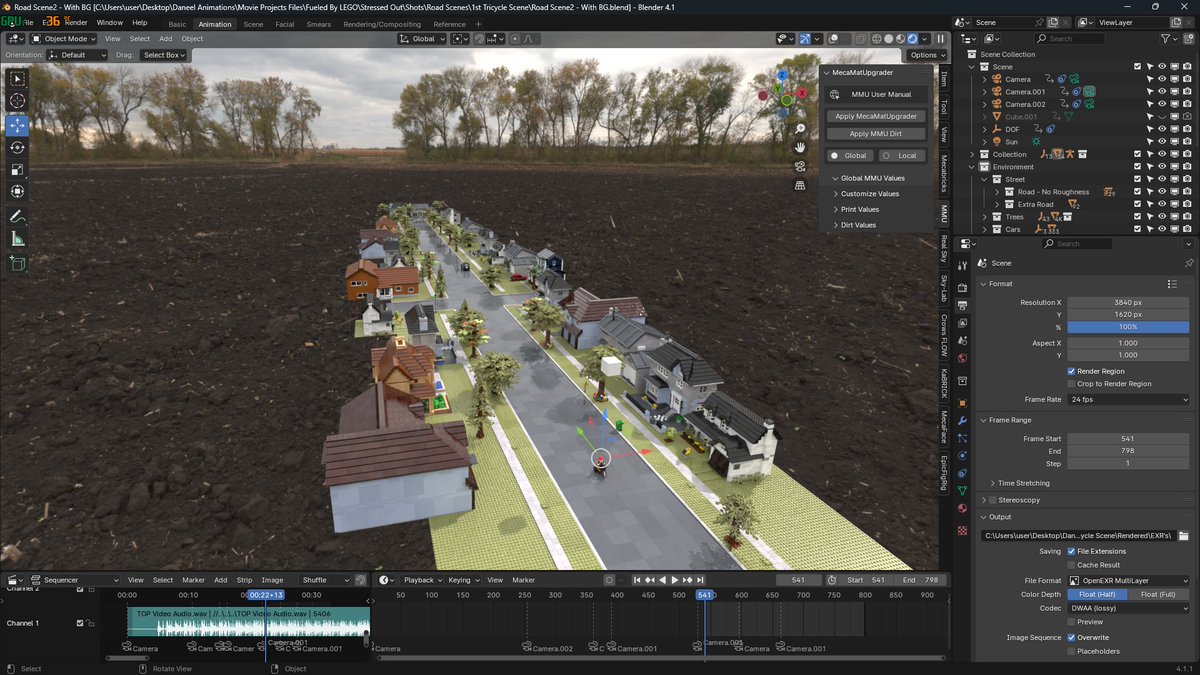
Task: Toggle camera view icon in viewport
Action: click(x=800, y=167)
